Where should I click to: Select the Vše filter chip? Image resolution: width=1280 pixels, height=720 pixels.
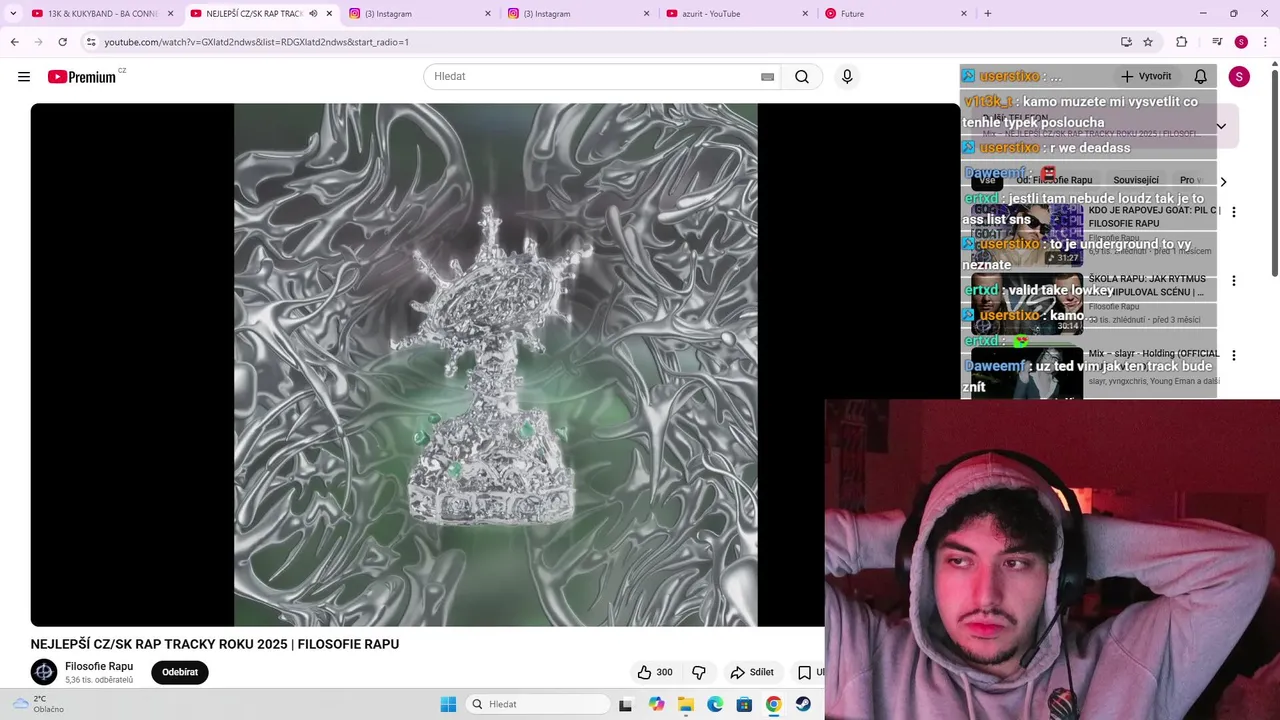[x=987, y=181]
